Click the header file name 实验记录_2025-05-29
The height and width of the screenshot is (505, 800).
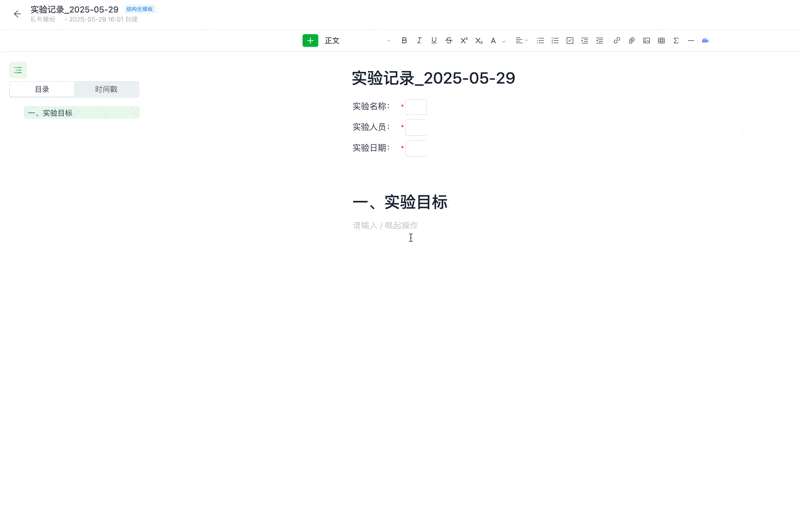74,9
